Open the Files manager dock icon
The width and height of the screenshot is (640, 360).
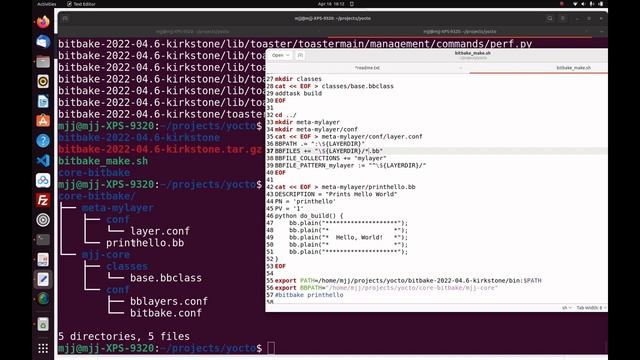point(43,62)
